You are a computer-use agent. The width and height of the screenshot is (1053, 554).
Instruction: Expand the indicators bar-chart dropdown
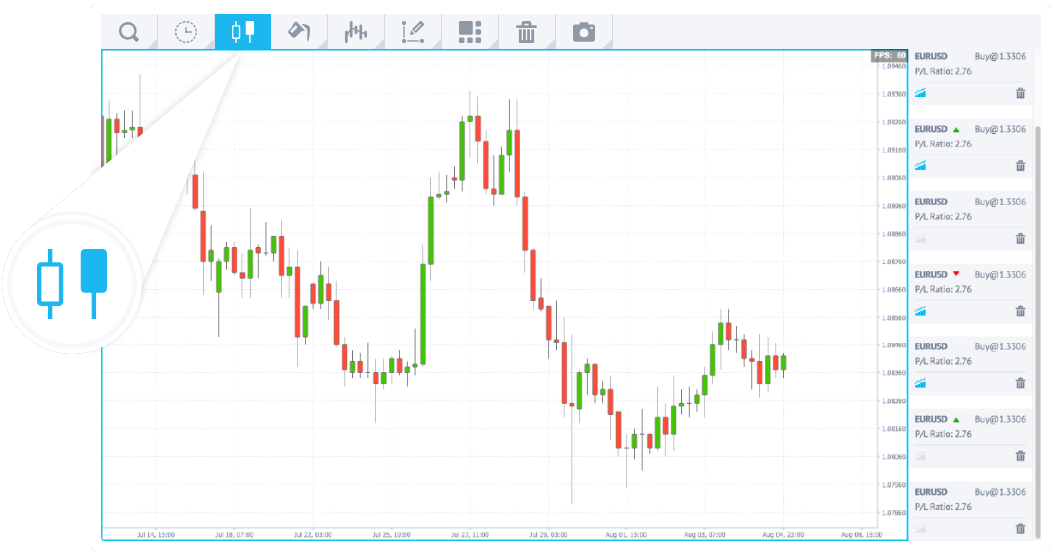(356, 32)
